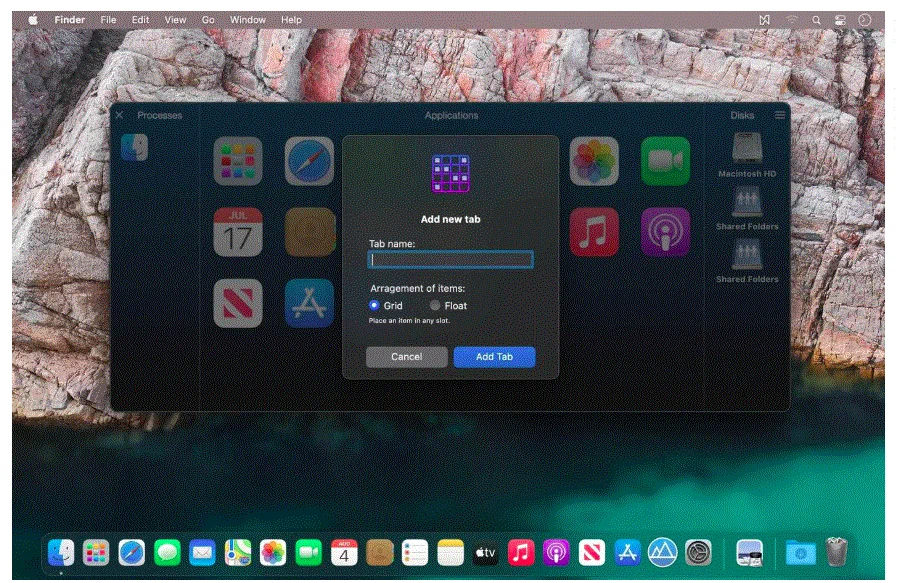Select the Float arrangement radio button
This screenshot has width=899, height=583.
435,306
